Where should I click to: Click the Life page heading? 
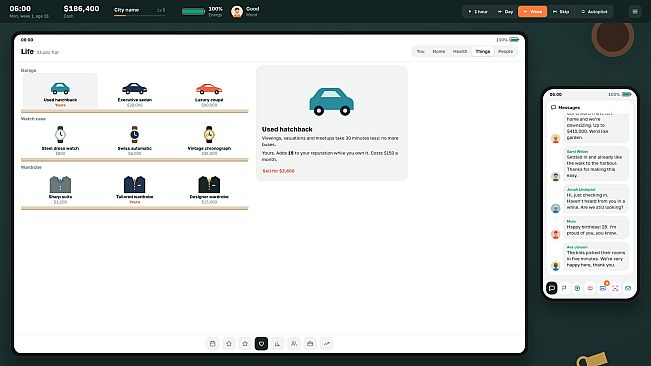pyautogui.click(x=27, y=51)
